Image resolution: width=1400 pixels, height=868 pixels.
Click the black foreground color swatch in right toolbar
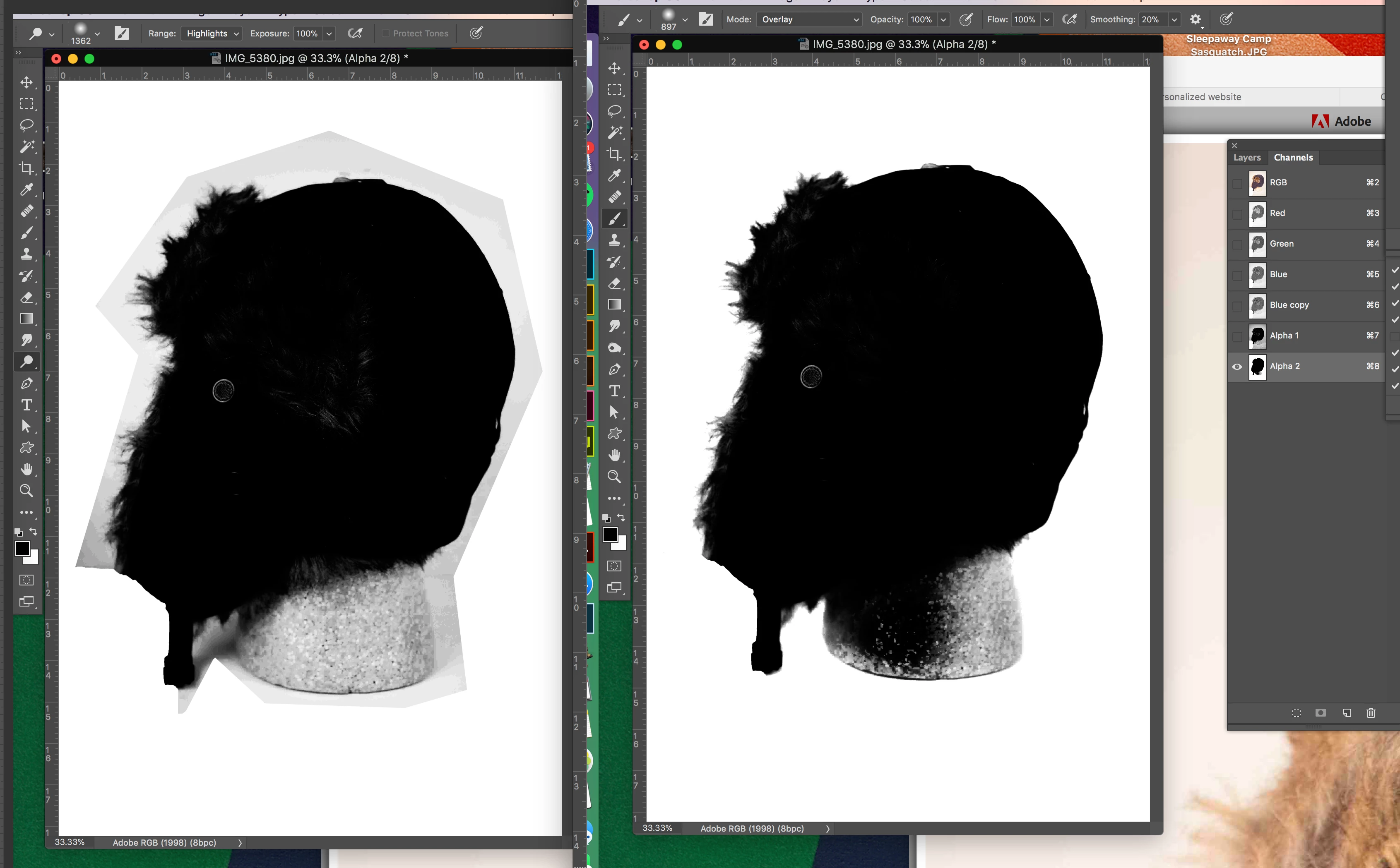click(610, 535)
